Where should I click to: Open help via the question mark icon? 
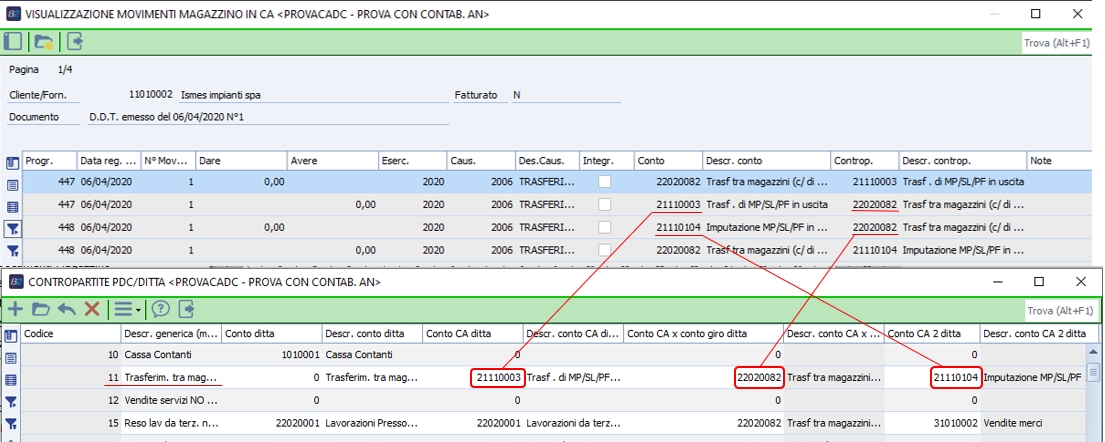159,309
